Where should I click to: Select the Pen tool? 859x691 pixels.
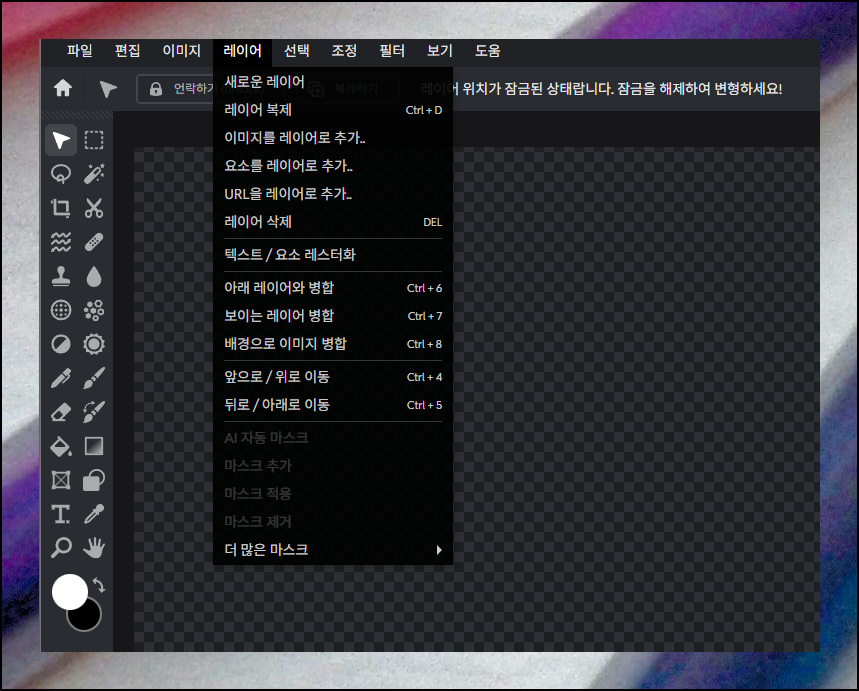click(61, 378)
